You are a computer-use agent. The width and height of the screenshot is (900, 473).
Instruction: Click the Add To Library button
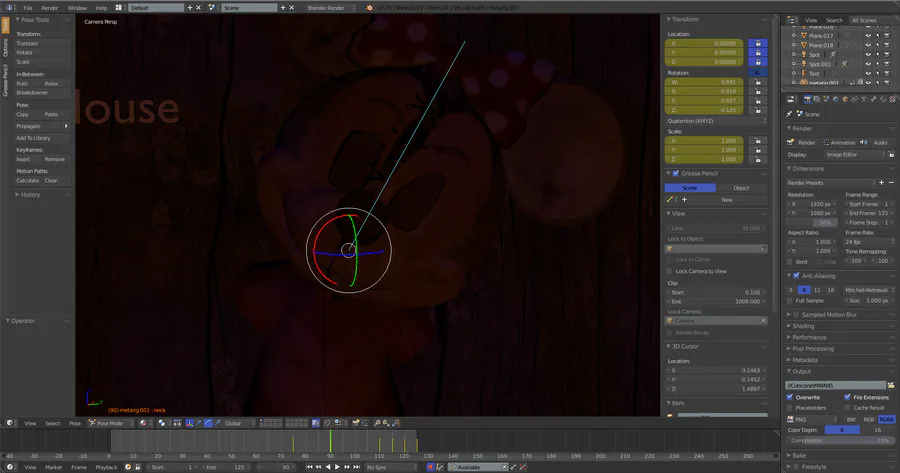[x=42, y=138]
